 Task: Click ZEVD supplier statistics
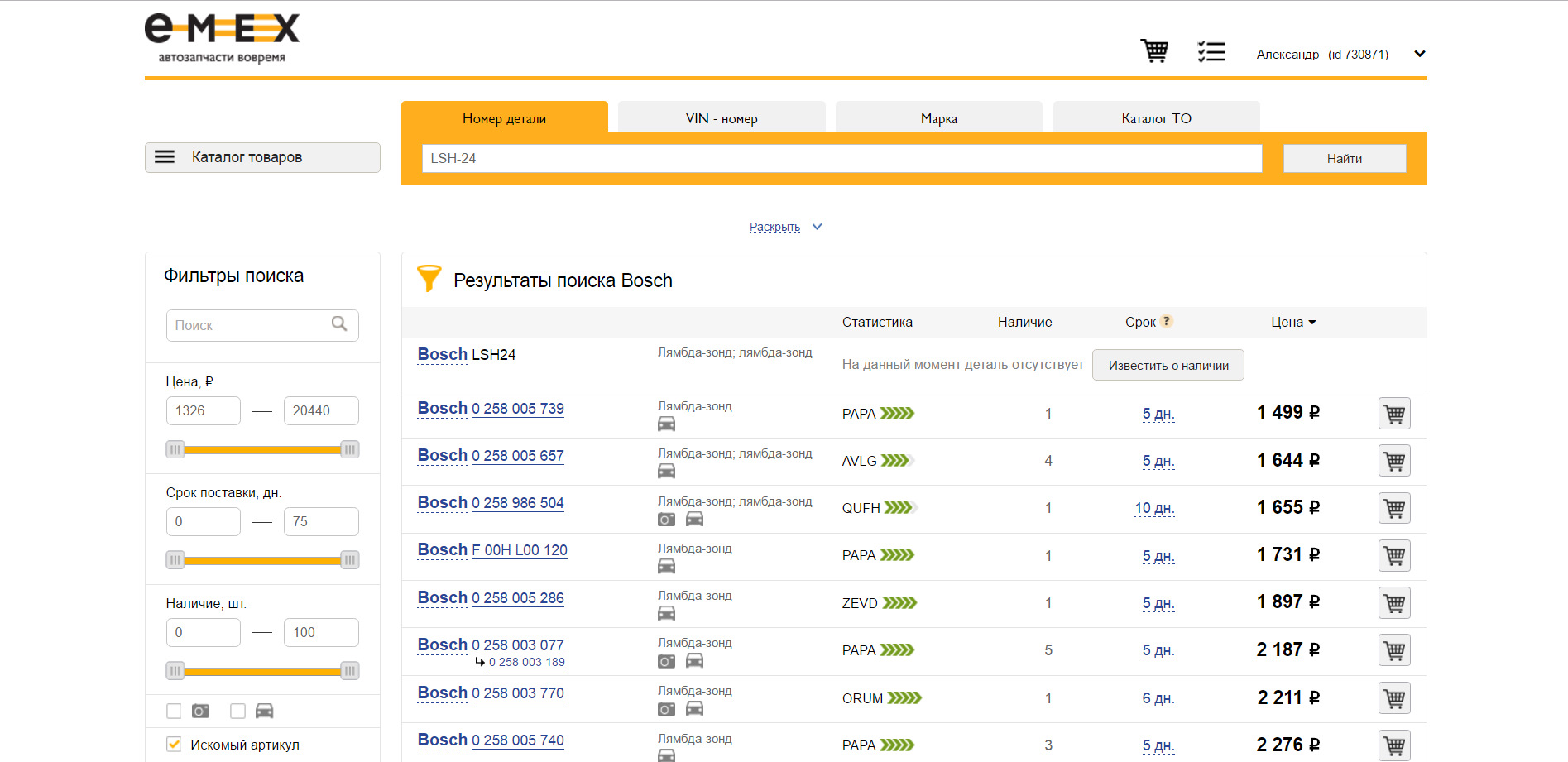pos(880,603)
